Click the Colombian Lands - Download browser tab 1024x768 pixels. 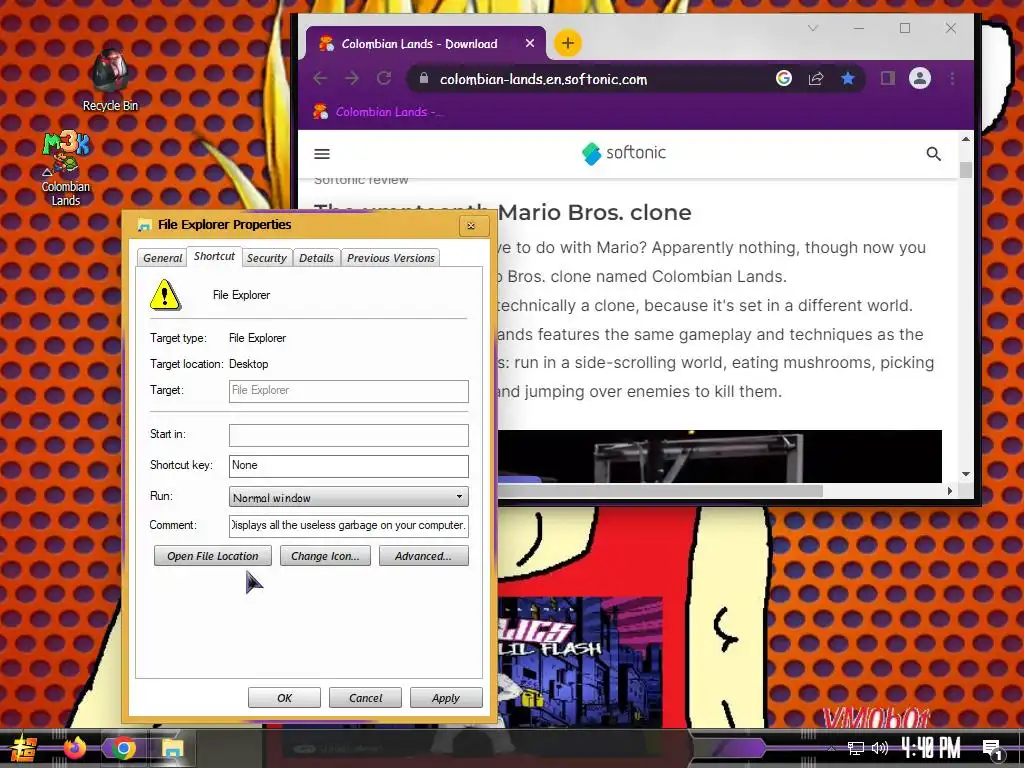click(424, 44)
